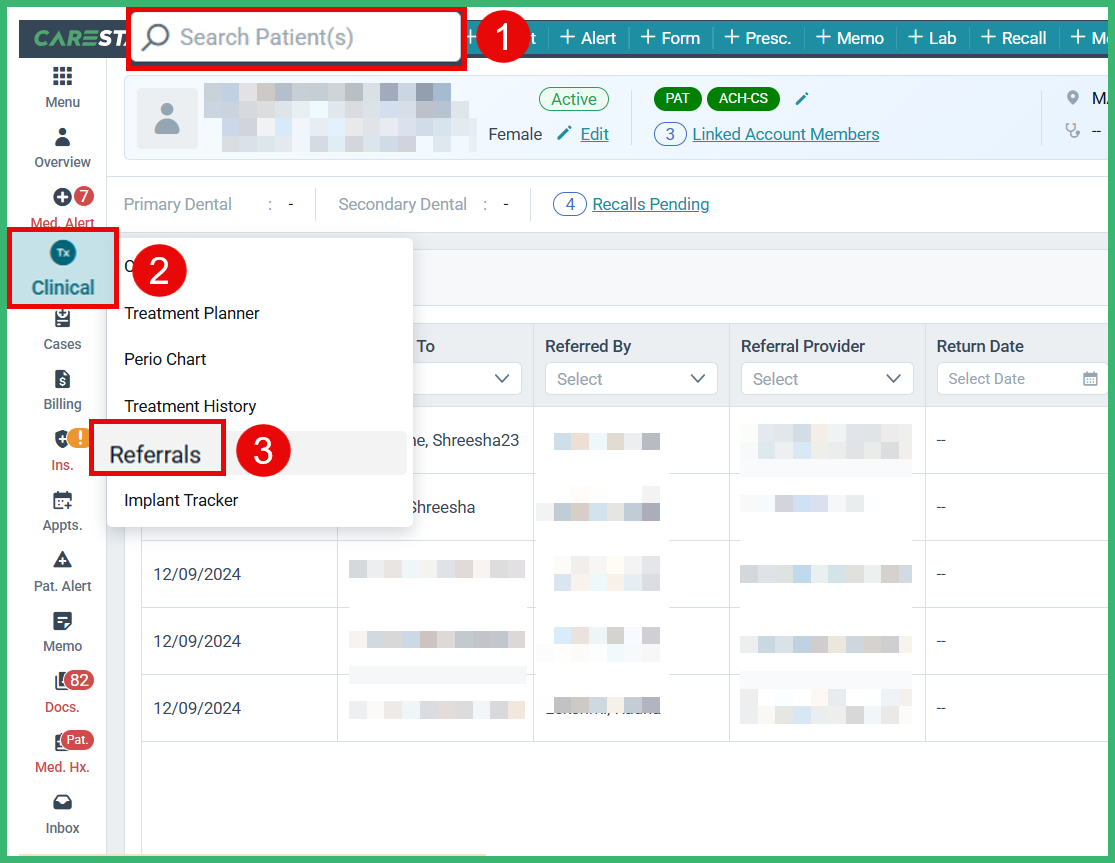Click the PAT tag
Image resolution: width=1115 pixels, height=863 pixels.
678,99
